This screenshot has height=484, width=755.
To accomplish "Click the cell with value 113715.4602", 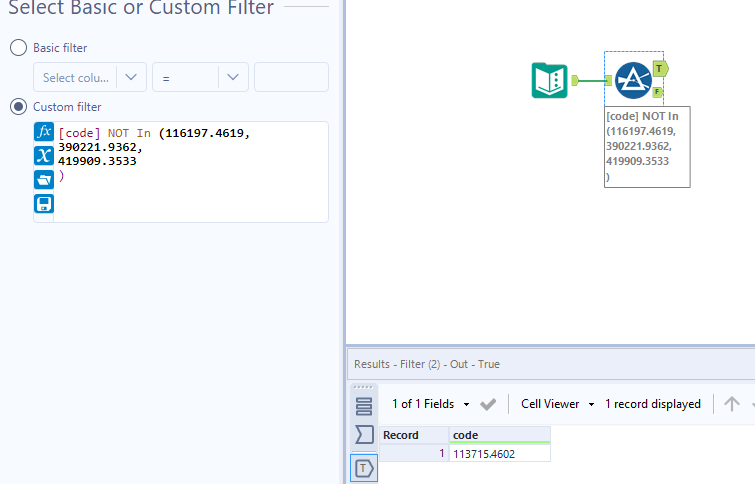I will point(500,454).
